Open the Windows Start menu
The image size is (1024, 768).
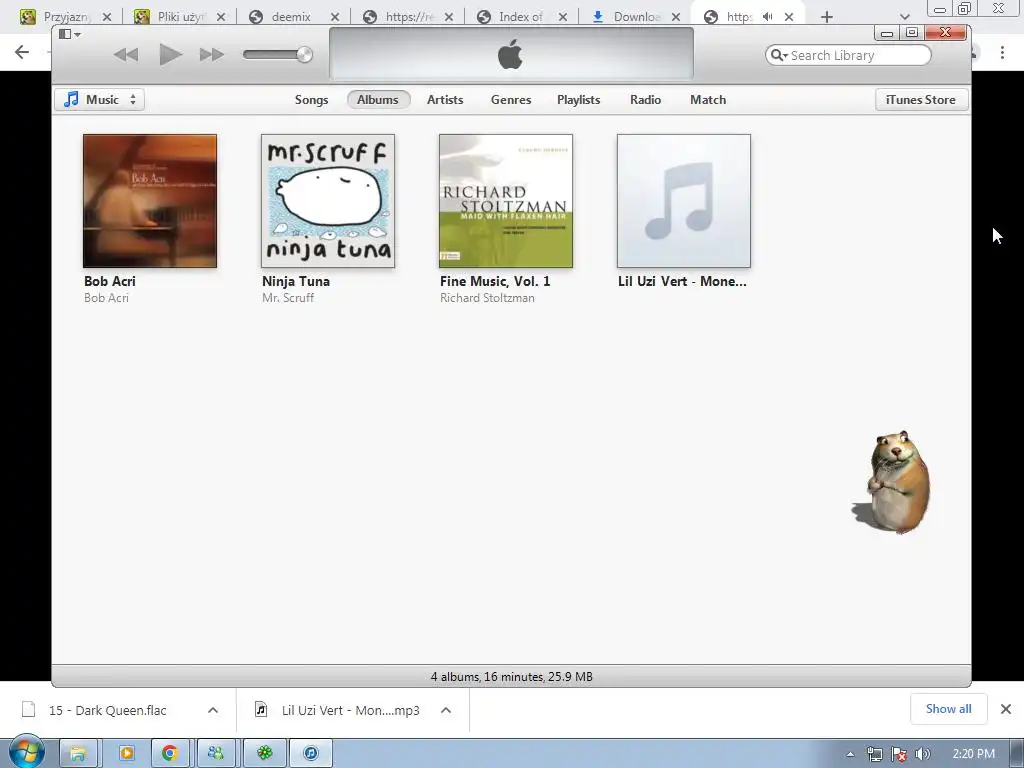[x=27, y=752]
